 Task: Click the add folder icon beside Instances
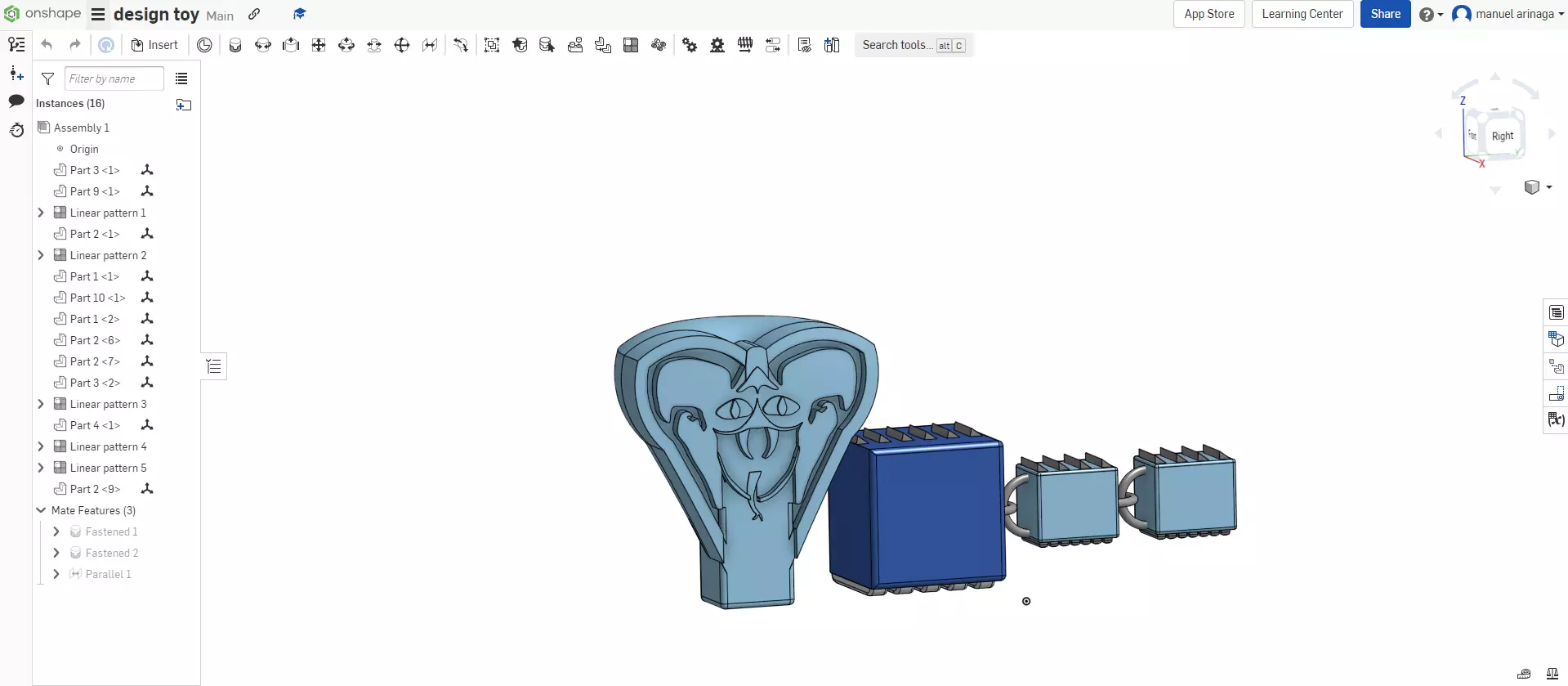coord(184,105)
